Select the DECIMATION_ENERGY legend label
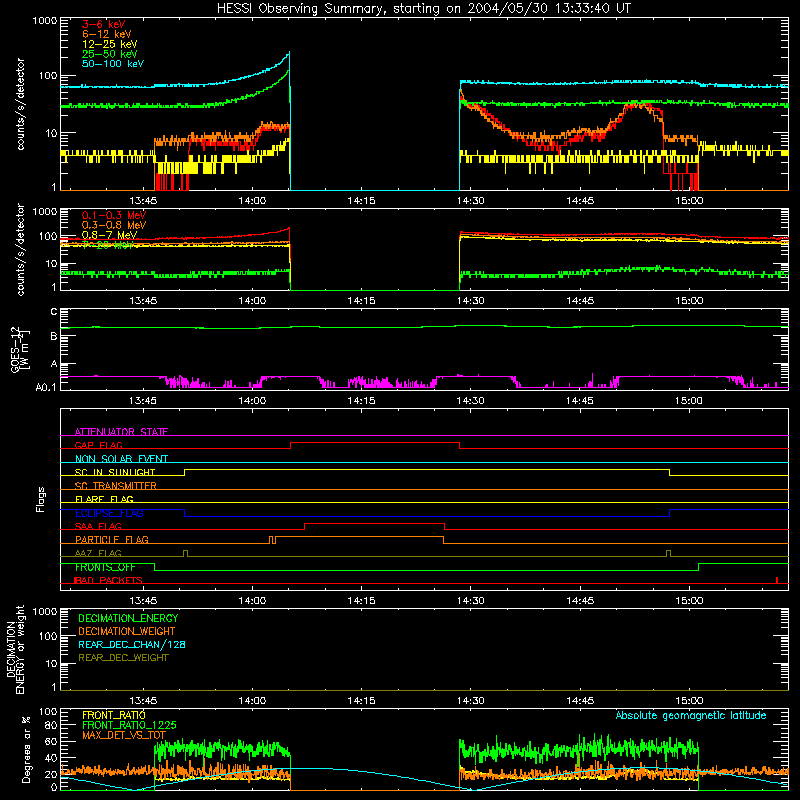800x800 pixels. coord(128,618)
